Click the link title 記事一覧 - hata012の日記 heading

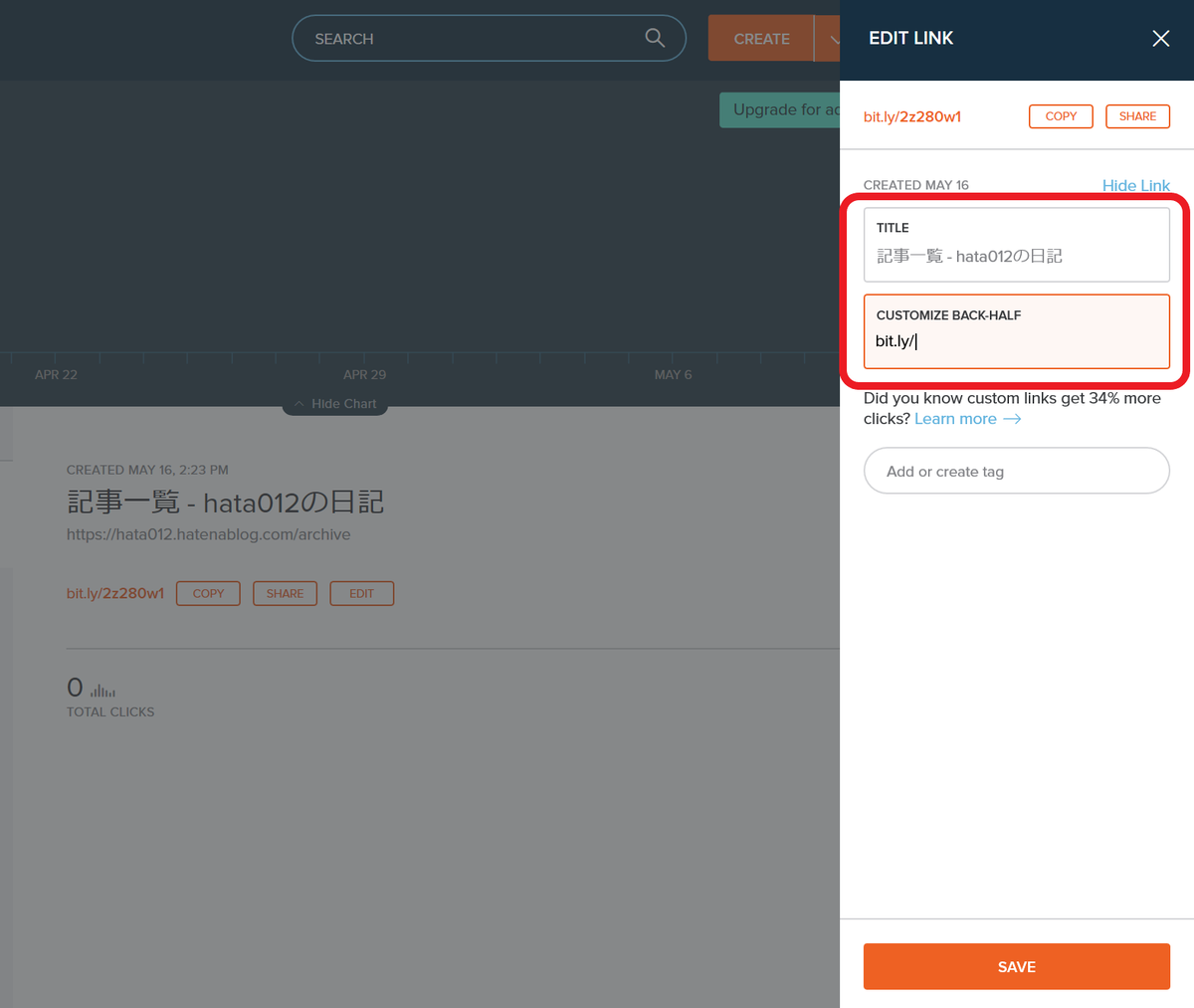(225, 502)
